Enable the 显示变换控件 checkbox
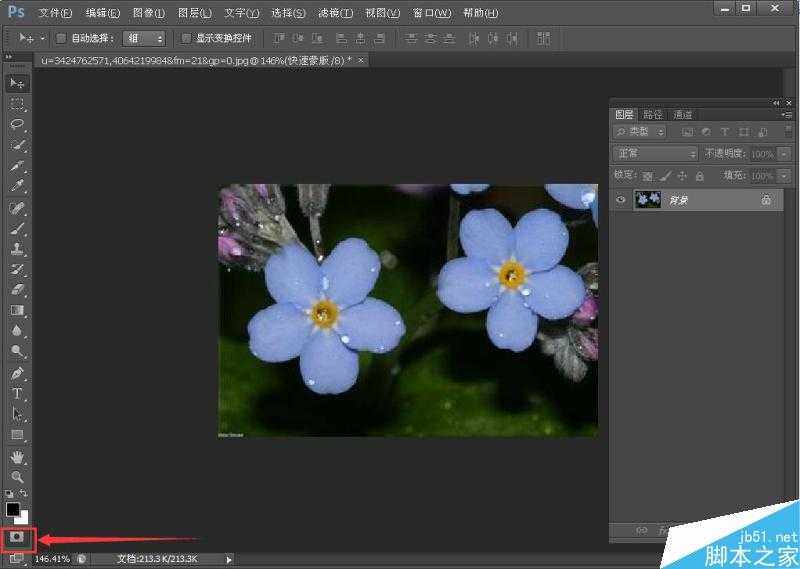Viewport: 800px width, 569px height. [x=186, y=38]
